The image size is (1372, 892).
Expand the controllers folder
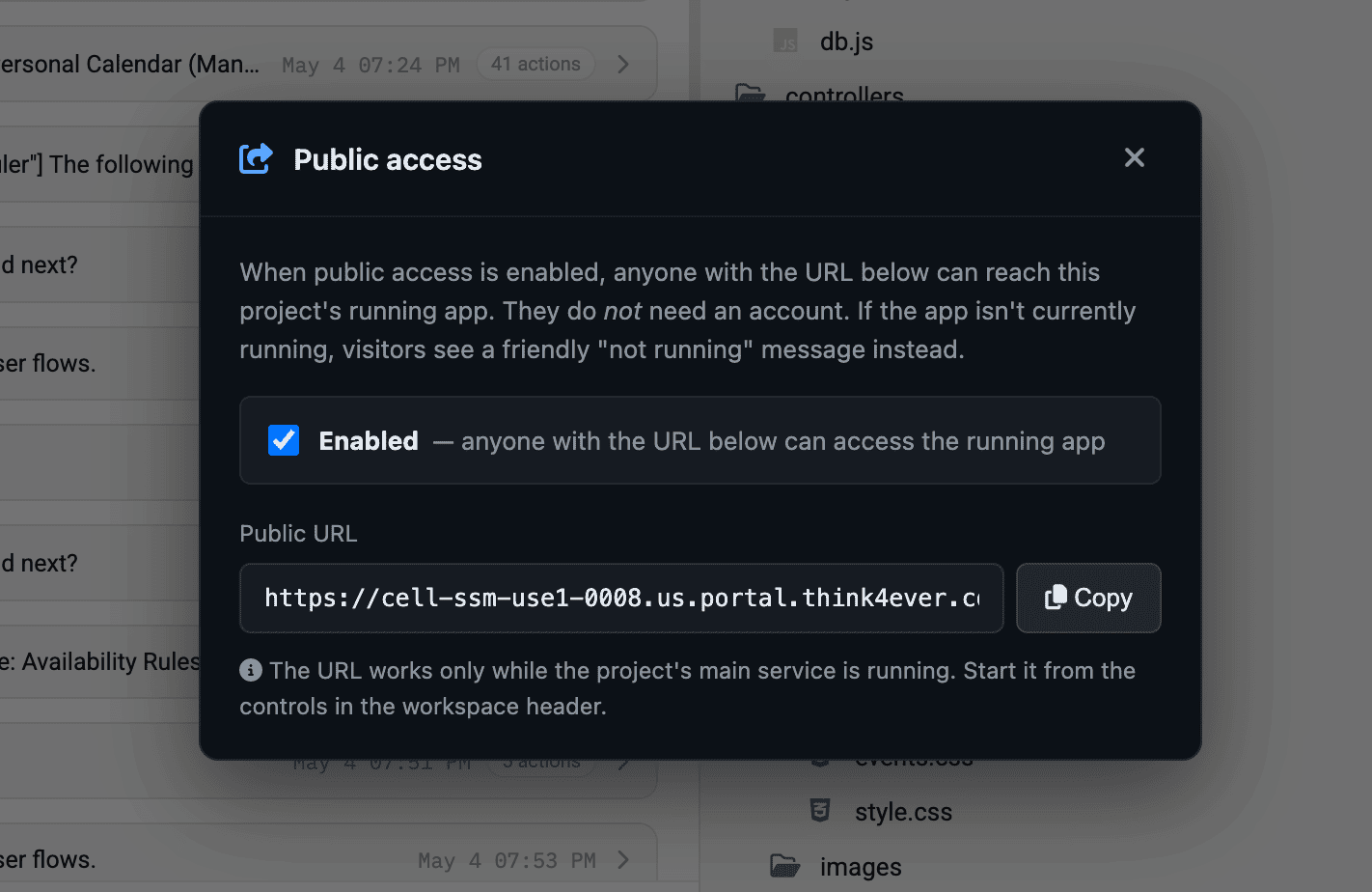point(844,95)
